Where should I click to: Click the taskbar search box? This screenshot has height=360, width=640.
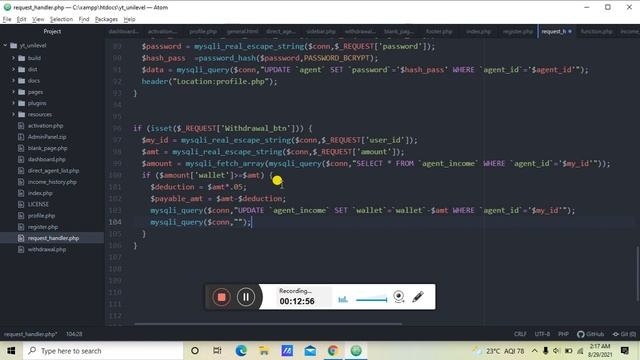(x=102, y=351)
